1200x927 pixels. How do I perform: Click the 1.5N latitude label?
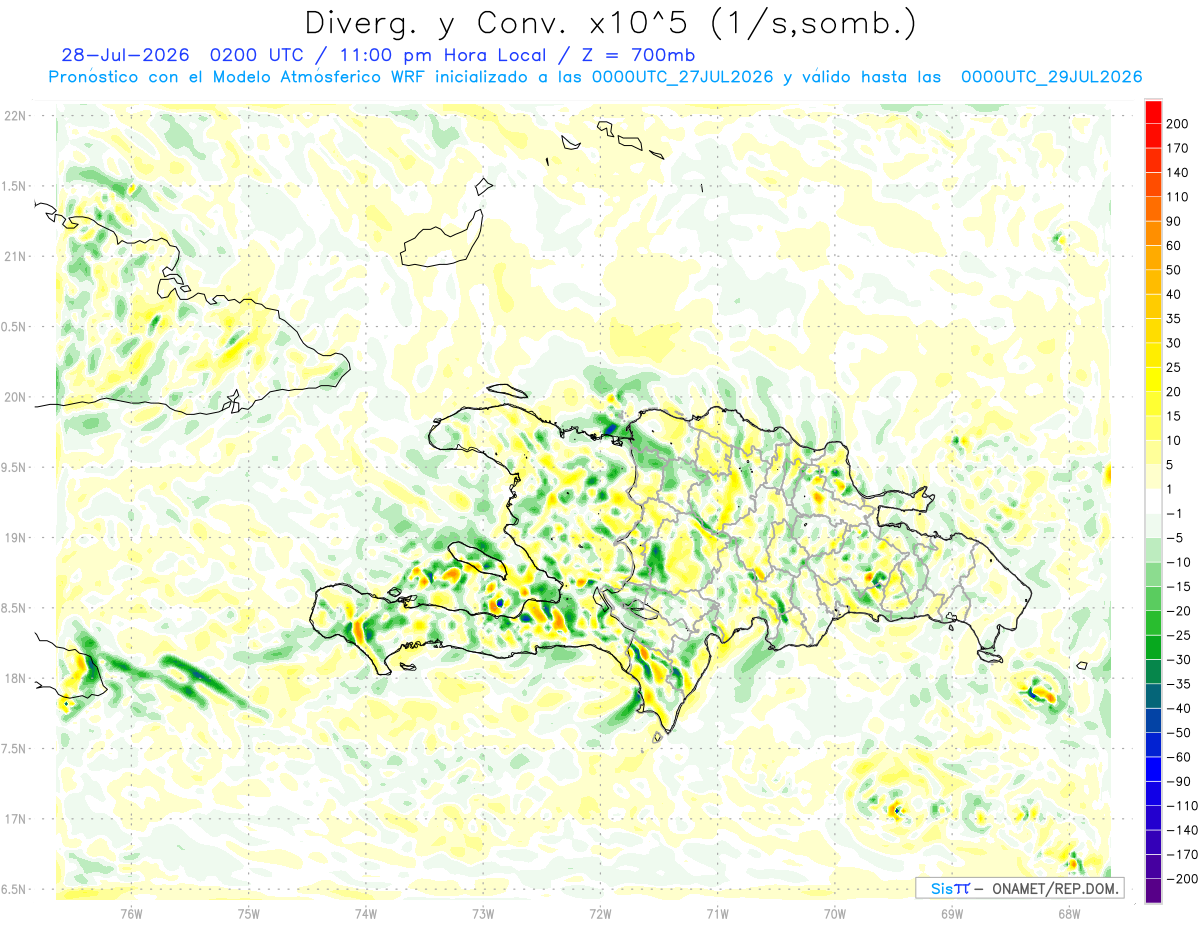pos(14,186)
